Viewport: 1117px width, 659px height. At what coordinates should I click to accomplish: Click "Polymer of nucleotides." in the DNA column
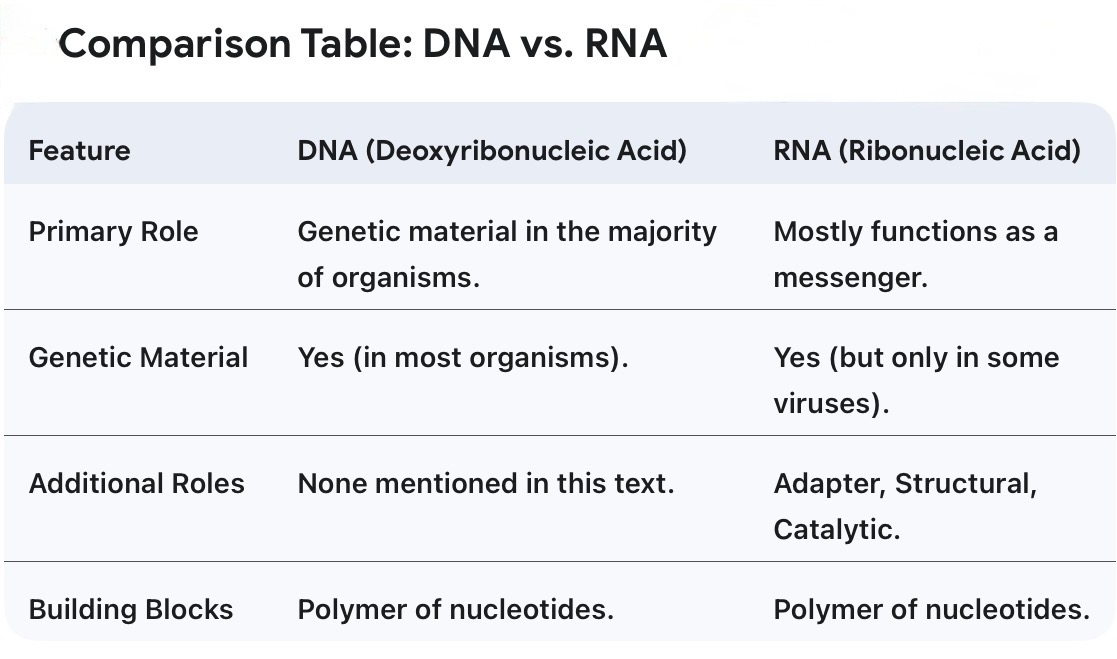pyautogui.click(x=455, y=610)
